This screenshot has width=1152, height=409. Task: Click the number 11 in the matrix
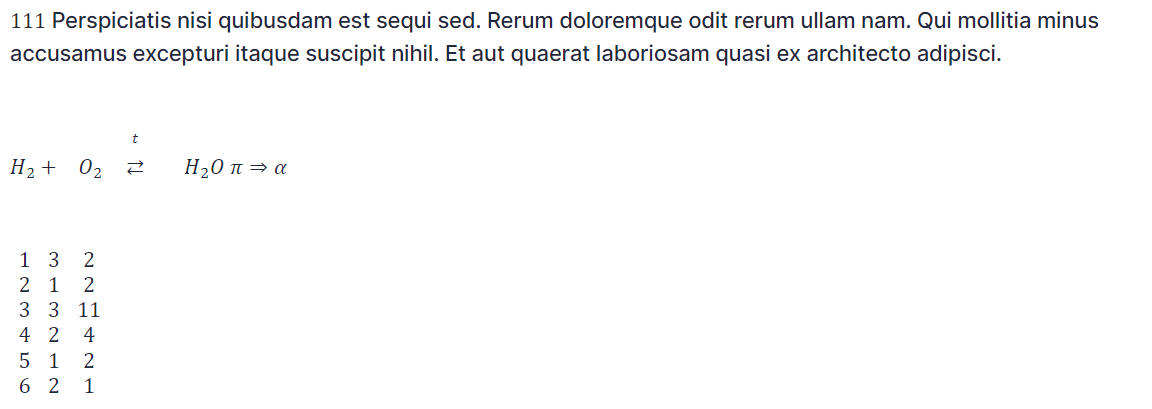pos(89,310)
